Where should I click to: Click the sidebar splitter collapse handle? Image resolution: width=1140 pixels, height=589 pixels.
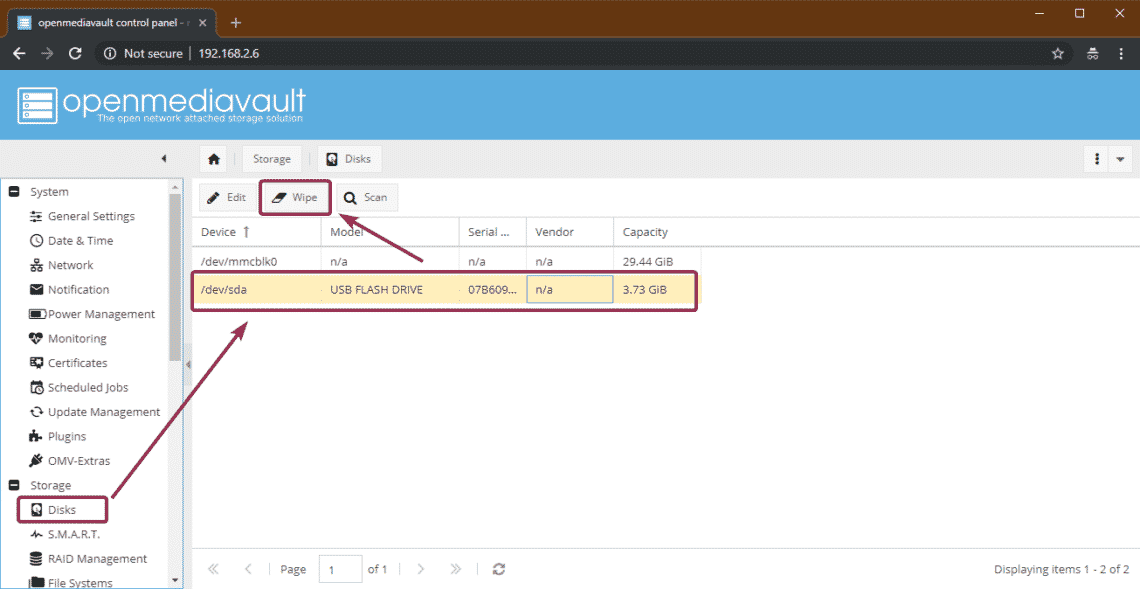188,364
